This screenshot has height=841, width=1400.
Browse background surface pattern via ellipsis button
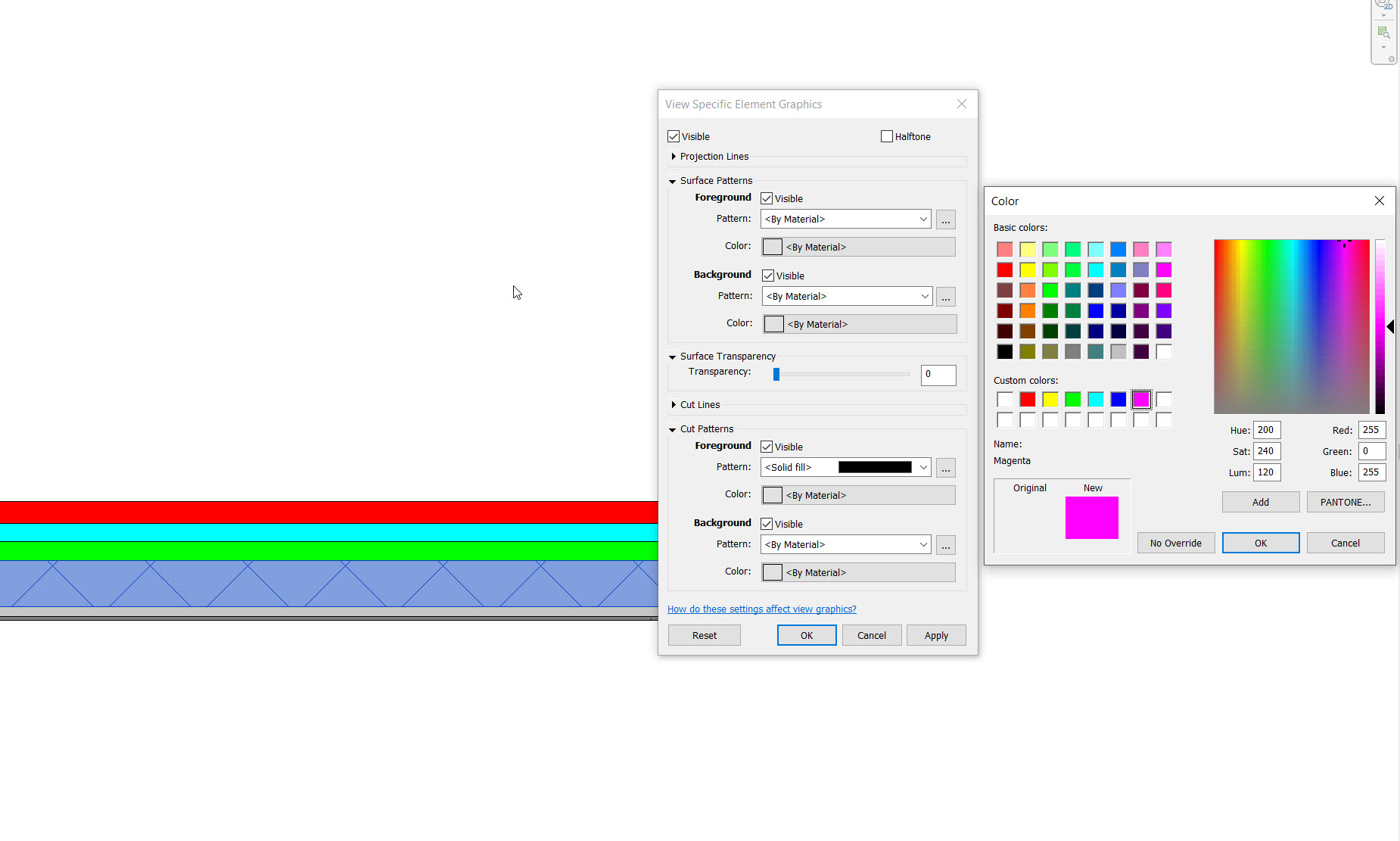[945, 297]
